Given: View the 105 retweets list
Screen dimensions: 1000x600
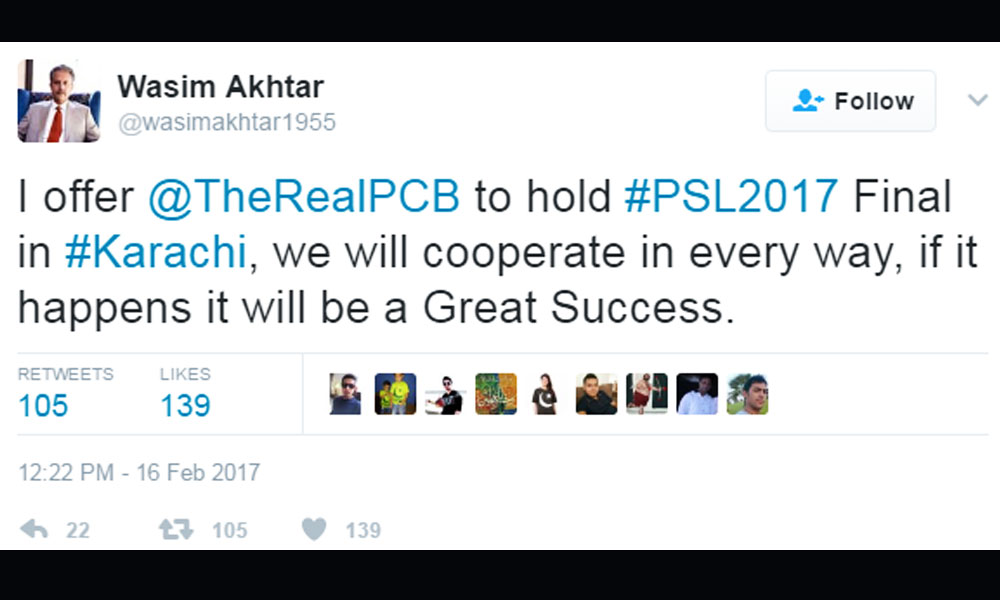Looking at the screenshot, I should click(x=65, y=393).
